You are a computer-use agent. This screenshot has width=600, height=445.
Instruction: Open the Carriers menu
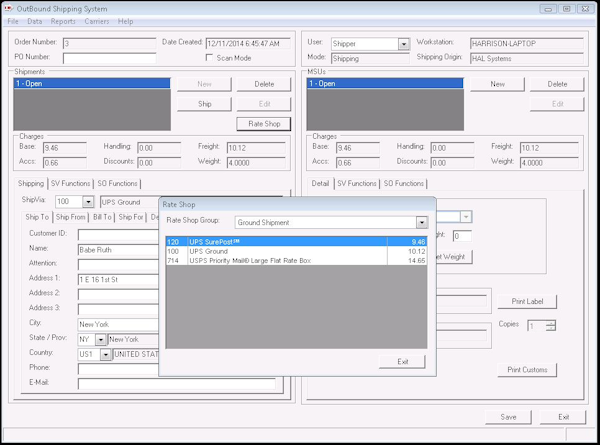coord(97,21)
